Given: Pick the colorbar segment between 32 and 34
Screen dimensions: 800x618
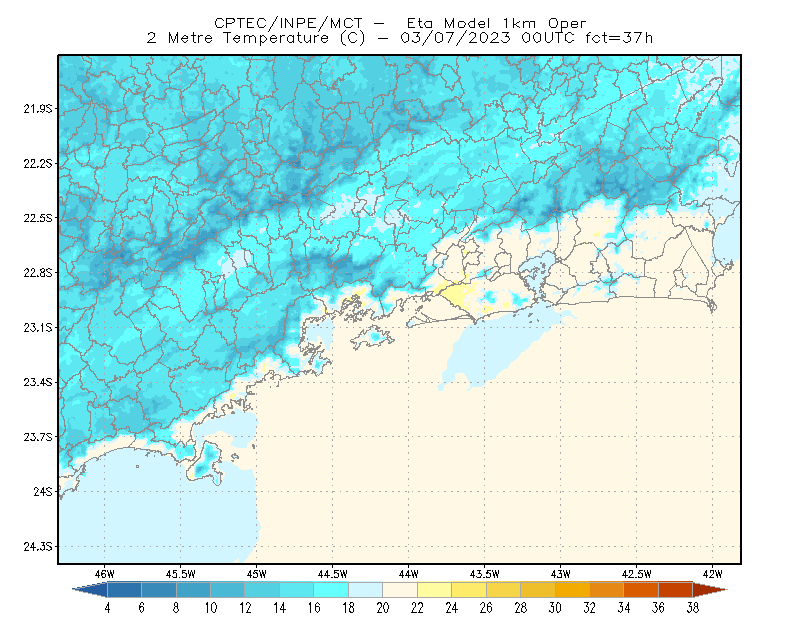Looking at the screenshot, I should point(607,590).
